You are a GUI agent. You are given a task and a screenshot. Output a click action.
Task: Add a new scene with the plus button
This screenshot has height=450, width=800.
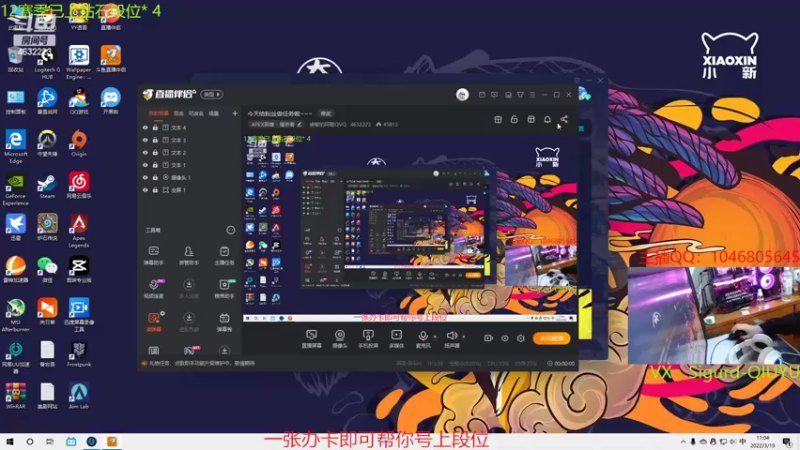[x=235, y=113]
